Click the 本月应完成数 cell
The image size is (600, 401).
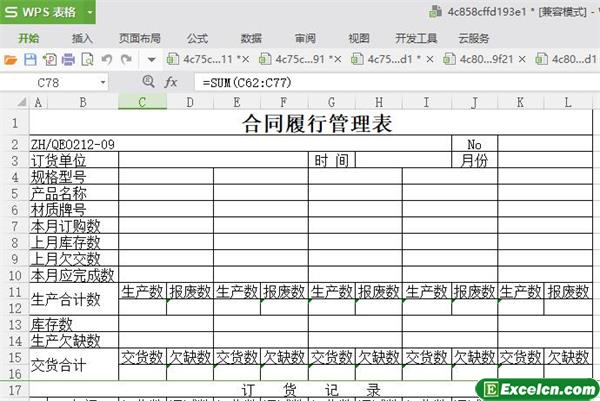coord(74,275)
